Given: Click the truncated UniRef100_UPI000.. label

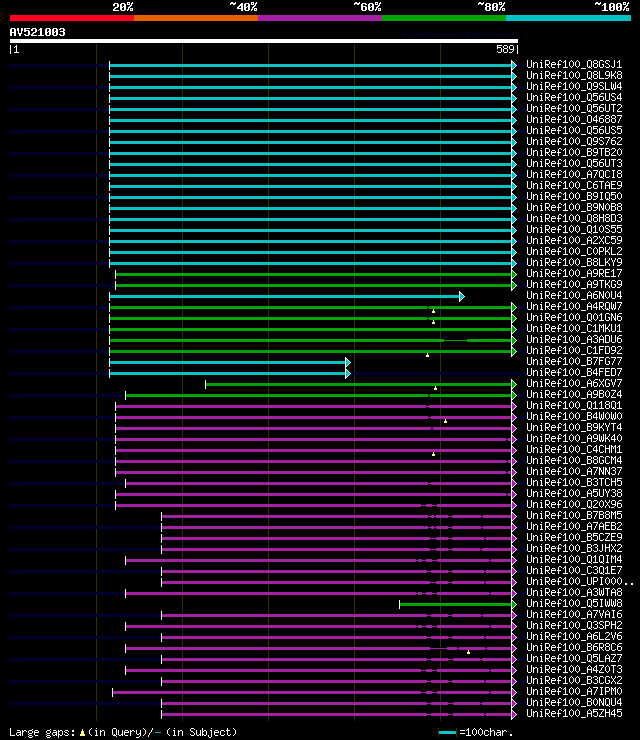Looking at the screenshot, I should pyautogui.click(x=580, y=581).
